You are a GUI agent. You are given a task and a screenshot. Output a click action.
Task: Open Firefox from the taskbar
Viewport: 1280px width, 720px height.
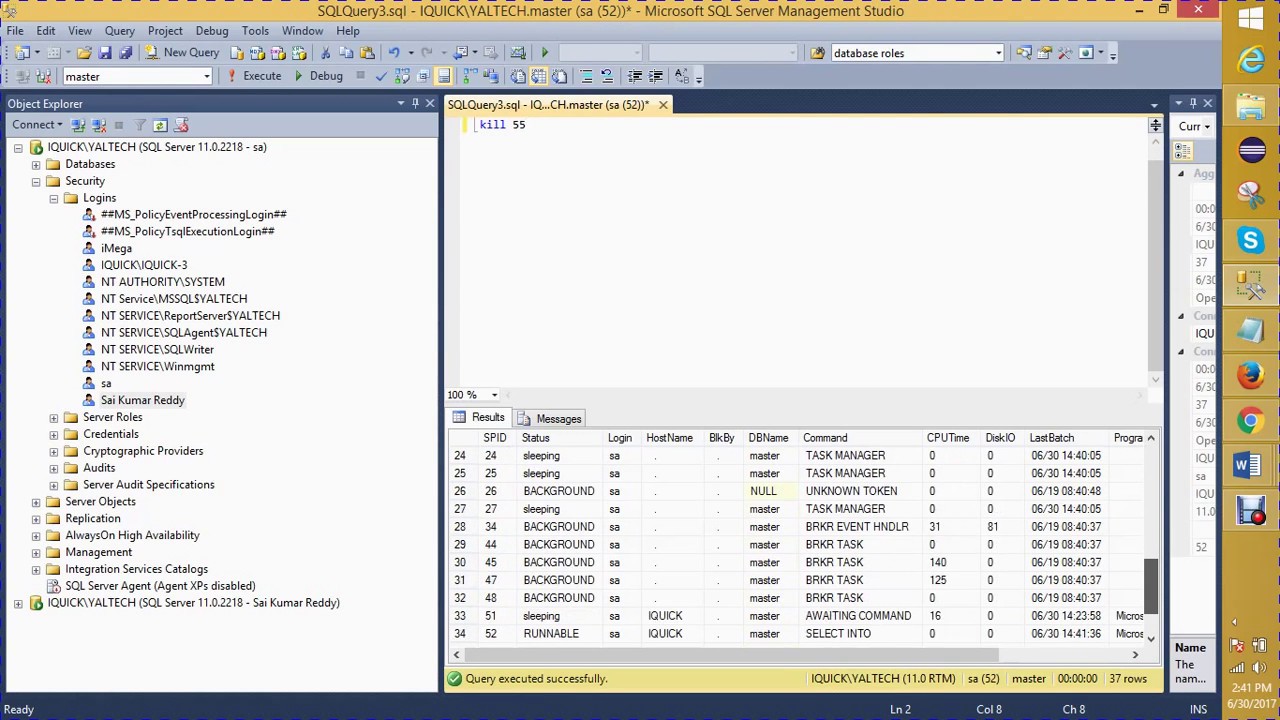(1251, 376)
